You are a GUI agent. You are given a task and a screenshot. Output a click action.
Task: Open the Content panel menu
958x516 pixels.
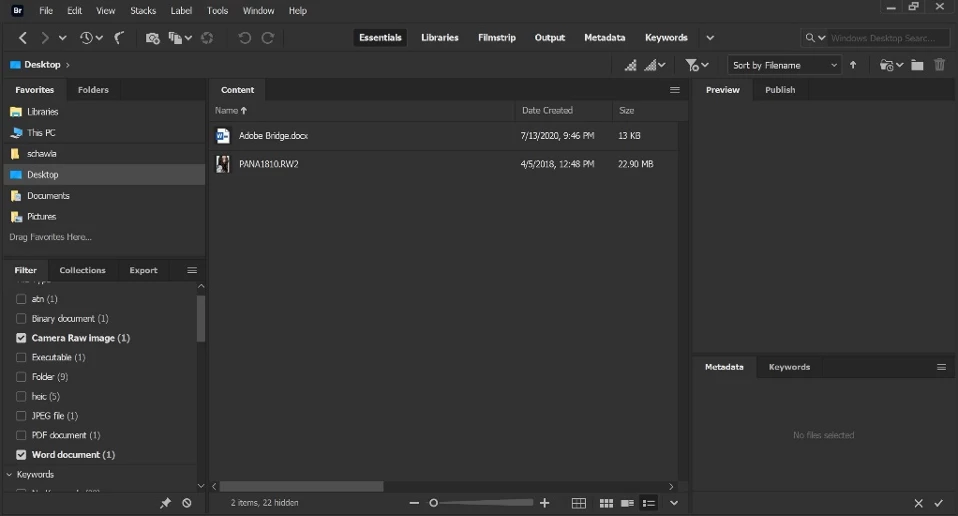click(675, 90)
